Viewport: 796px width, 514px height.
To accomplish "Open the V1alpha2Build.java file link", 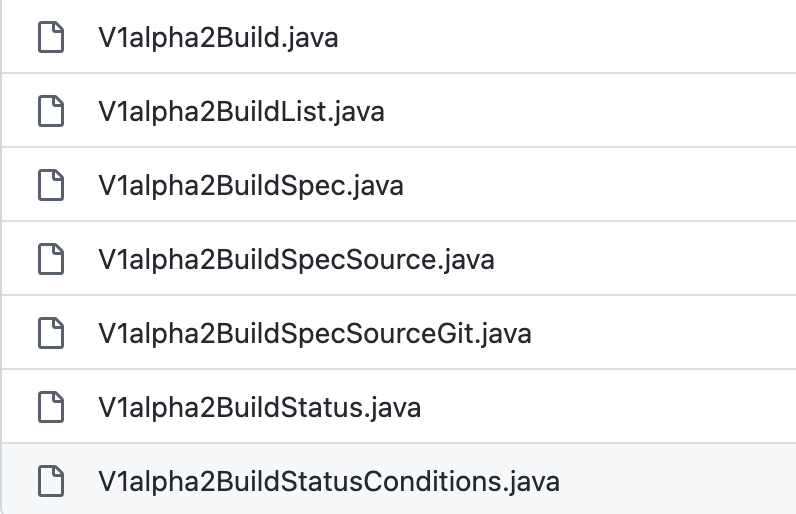I will (218, 38).
